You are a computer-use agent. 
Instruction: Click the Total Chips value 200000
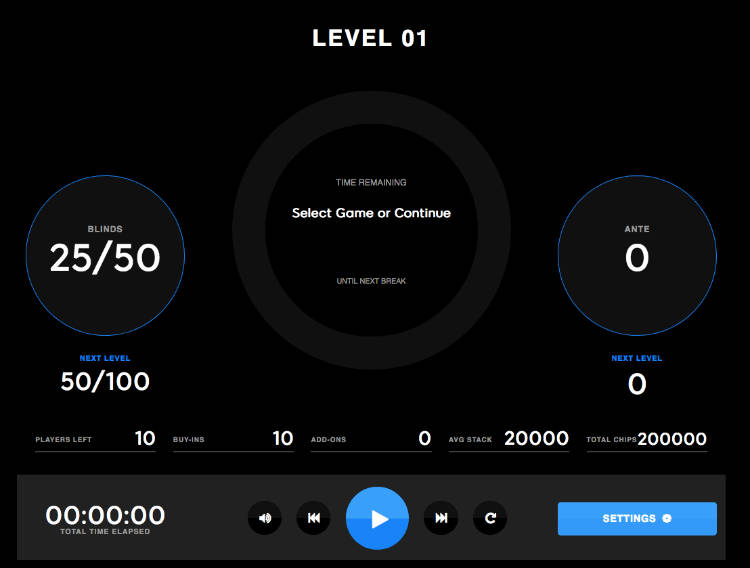[672, 439]
